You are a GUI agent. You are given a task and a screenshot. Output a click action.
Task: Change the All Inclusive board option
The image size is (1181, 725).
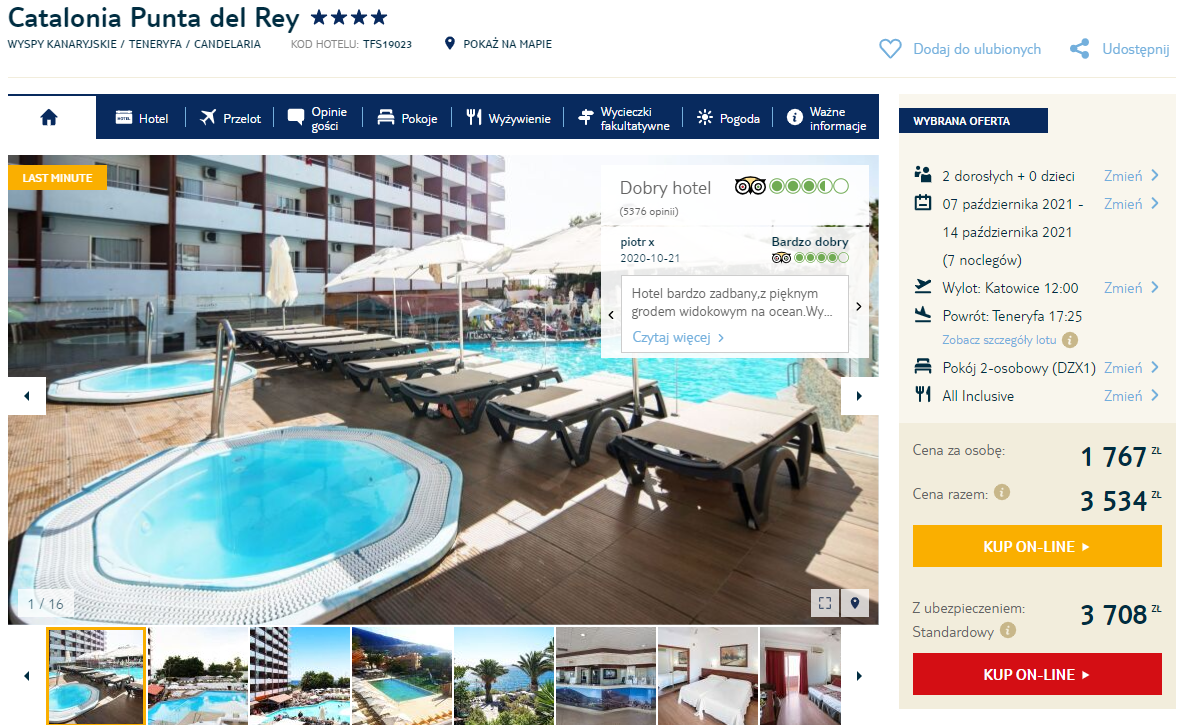click(x=1131, y=396)
